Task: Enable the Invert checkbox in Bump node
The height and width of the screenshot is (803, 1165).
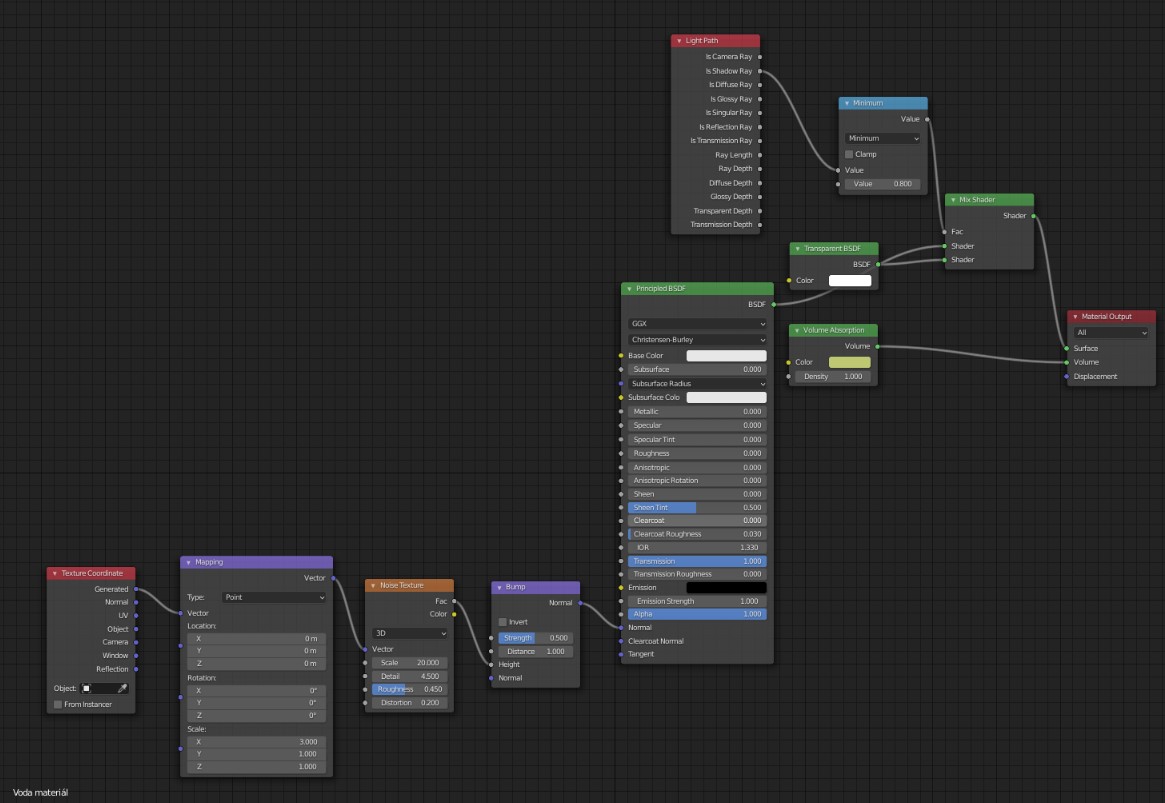Action: click(503, 622)
